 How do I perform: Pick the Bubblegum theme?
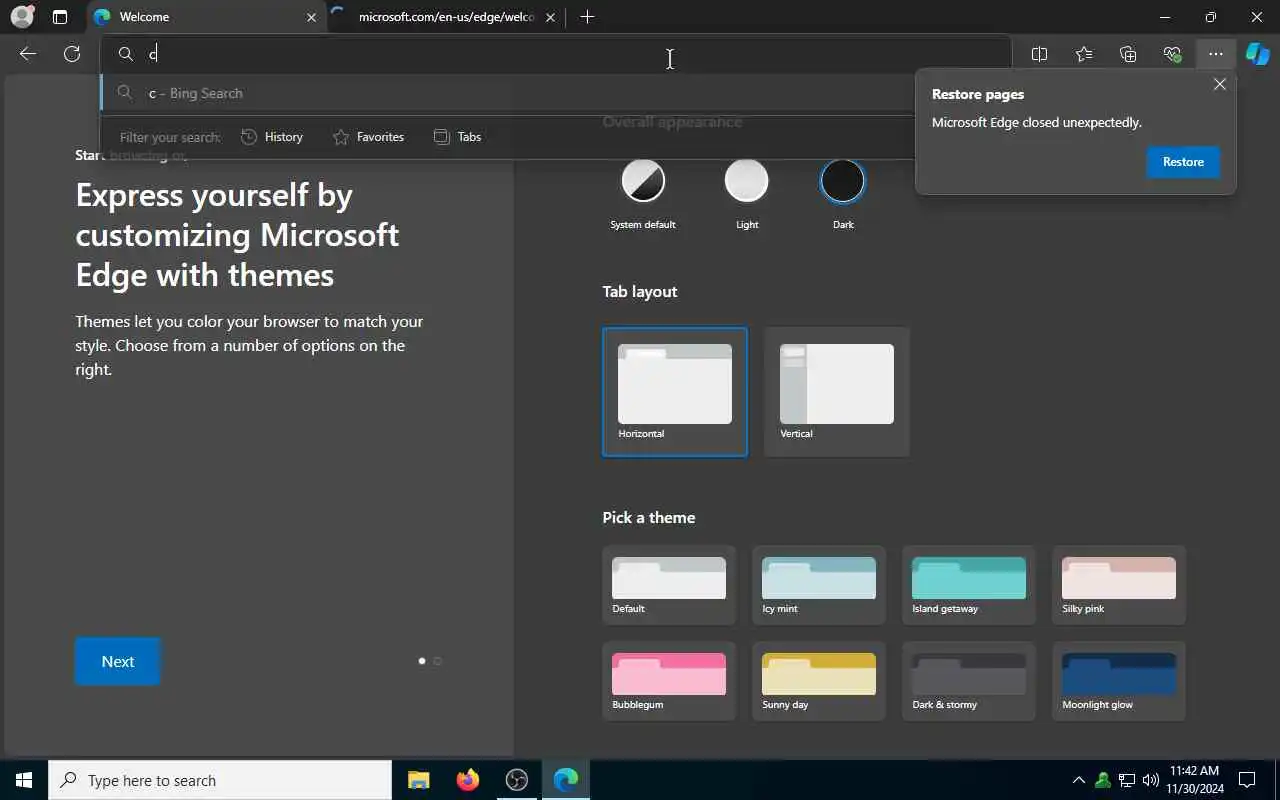coord(669,681)
